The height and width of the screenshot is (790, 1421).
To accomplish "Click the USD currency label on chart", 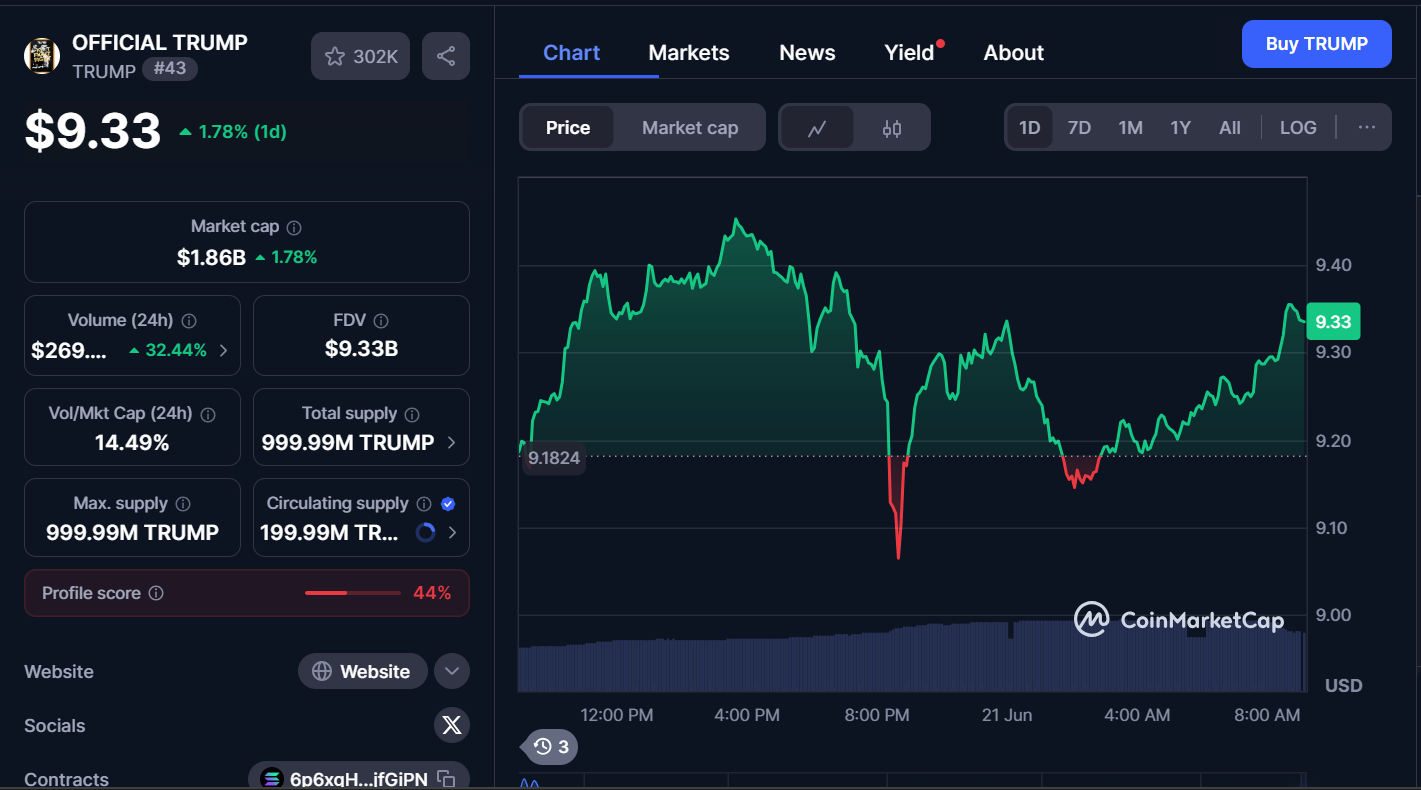I will pyautogui.click(x=1343, y=686).
